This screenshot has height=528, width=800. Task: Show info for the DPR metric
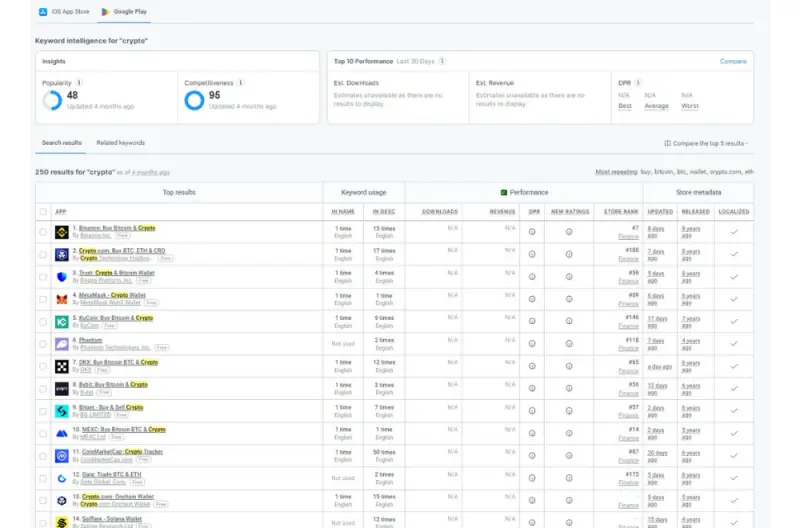click(x=638, y=83)
